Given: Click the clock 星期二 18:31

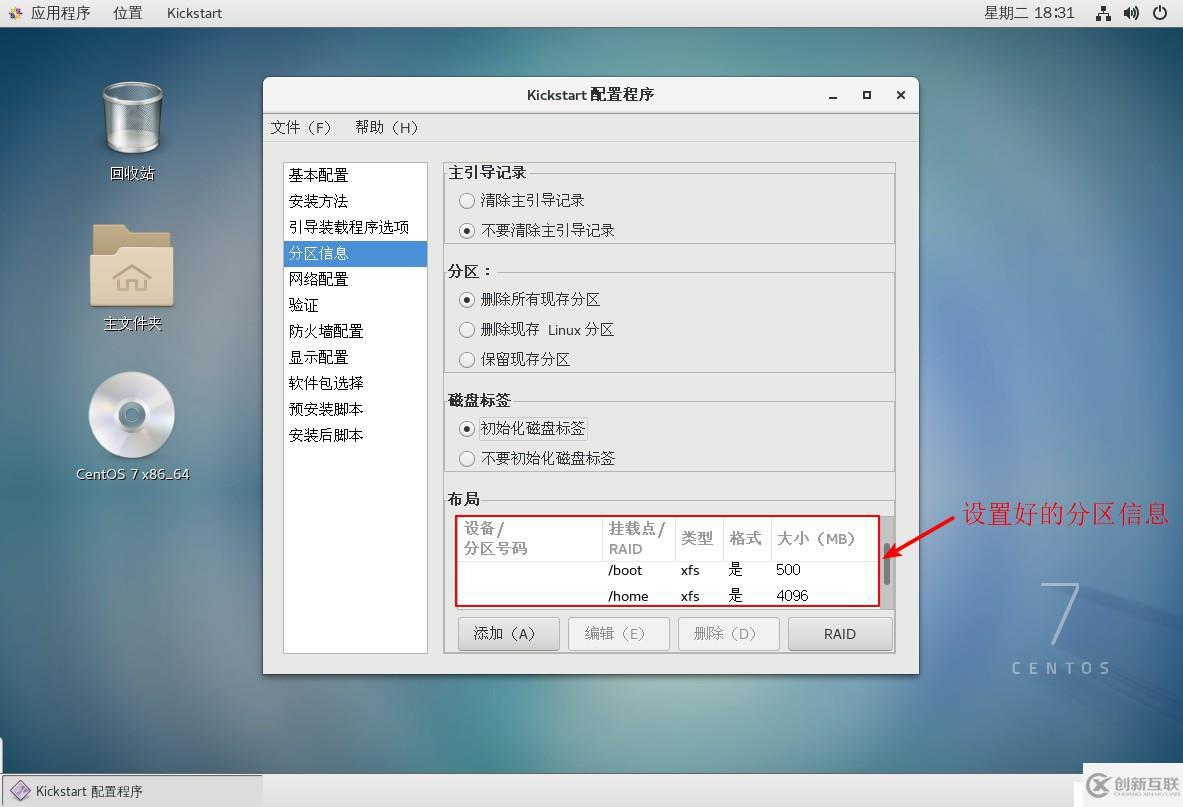Looking at the screenshot, I should (x=1028, y=13).
